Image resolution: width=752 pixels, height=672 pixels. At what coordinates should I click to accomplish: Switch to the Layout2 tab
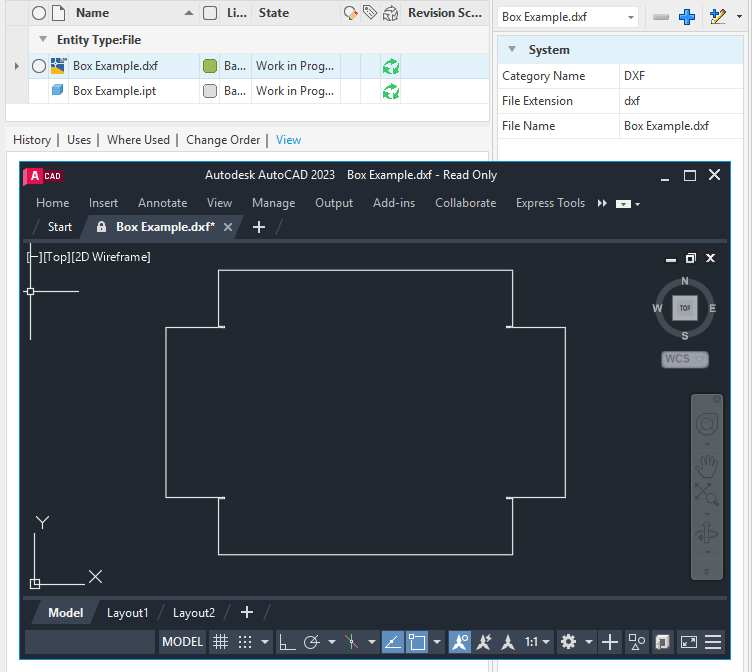194,613
